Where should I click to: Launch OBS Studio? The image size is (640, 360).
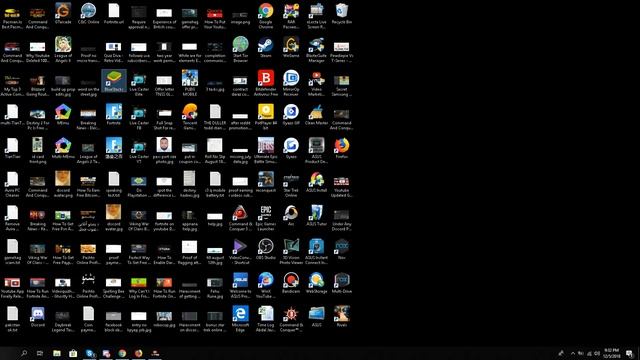[x=266, y=249]
